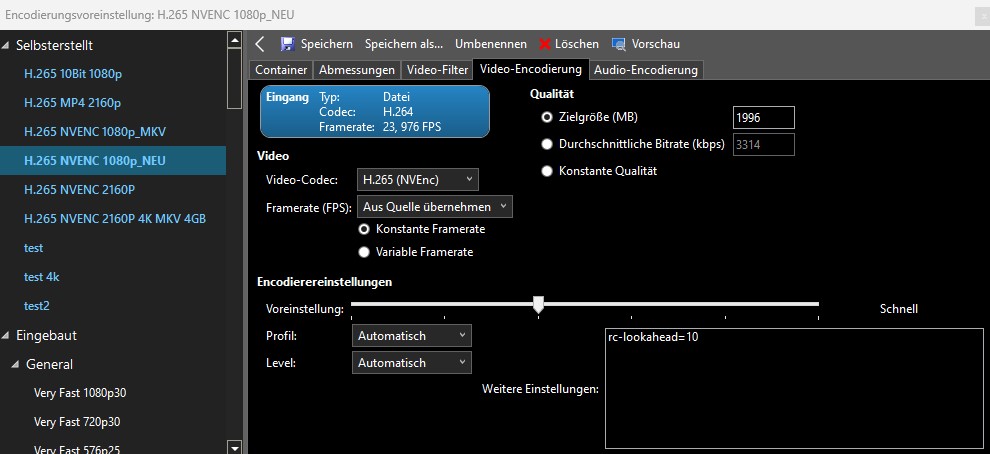Image resolution: width=990 pixels, height=454 pixels.
Task: Select preset H.265 NVENC 1080p_MKV
Action: point(95,132)
